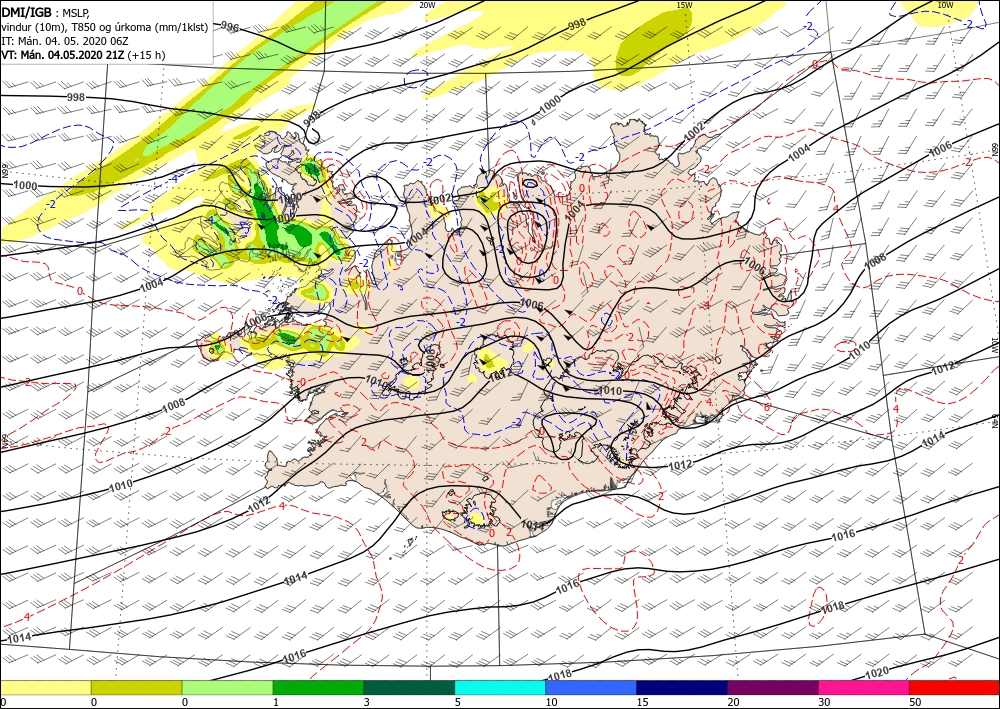Click the olive yellow-green legend swatch
Viewport: 1000px width, 709px height.
point(136,687)
